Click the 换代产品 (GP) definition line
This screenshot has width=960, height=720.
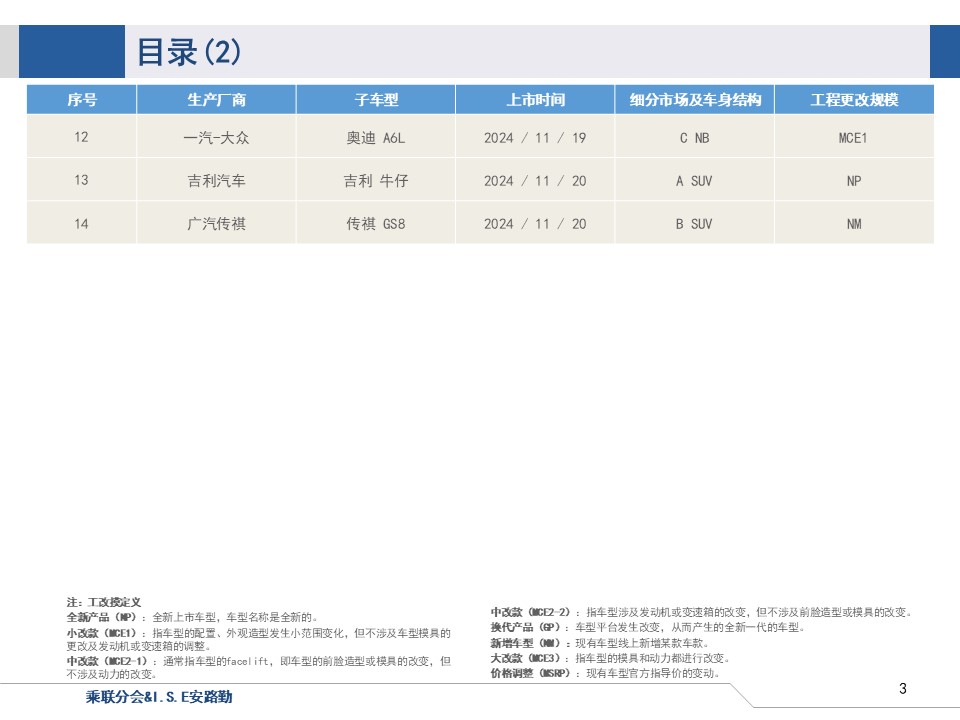[648, 627]
